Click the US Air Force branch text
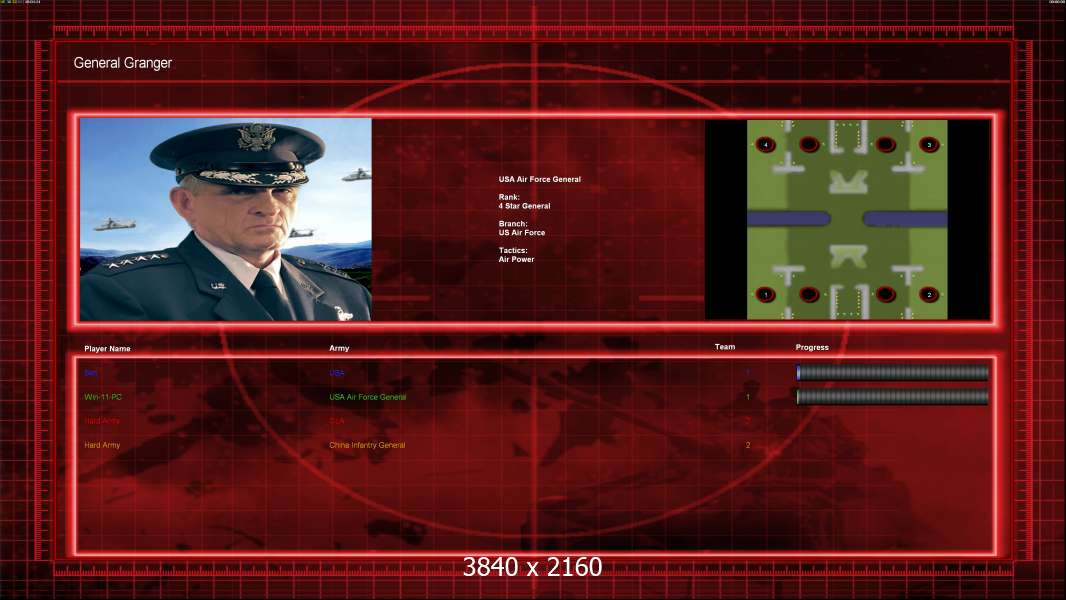Screen dimensions: 1066x600 [x=522, y=232]
